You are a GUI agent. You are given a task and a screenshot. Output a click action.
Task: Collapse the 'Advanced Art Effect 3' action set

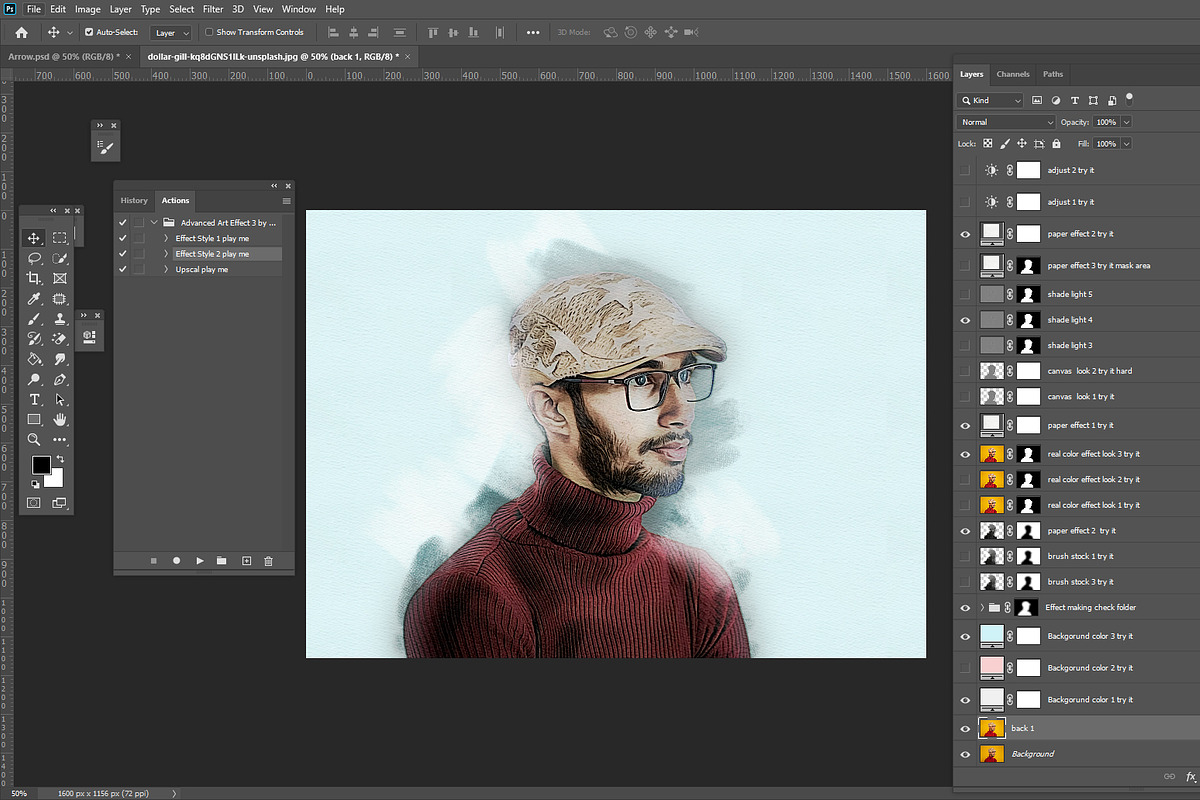coord(154,223)
